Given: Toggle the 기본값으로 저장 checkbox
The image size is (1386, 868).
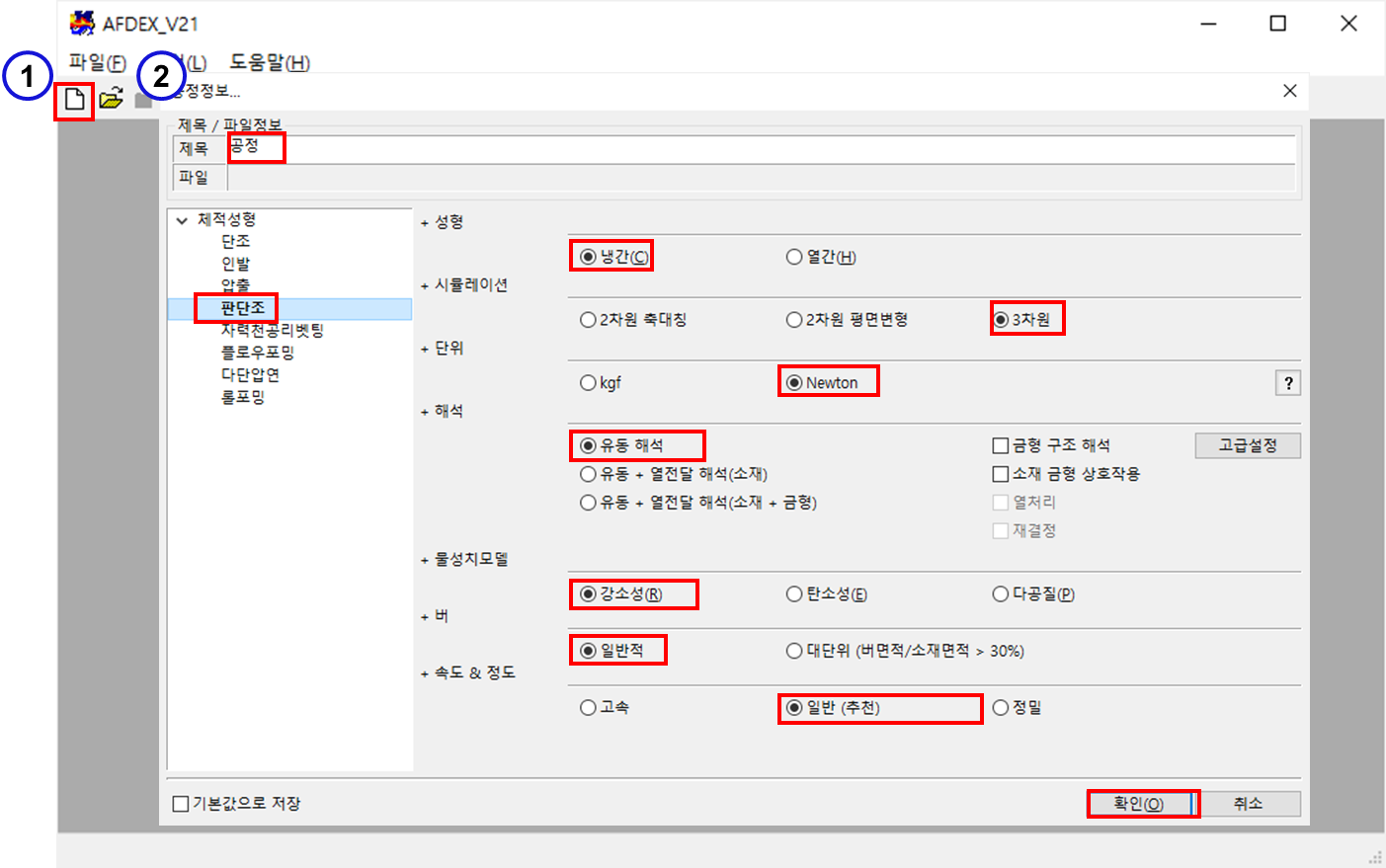Looking at the screenshot, I should coord(181,804).
